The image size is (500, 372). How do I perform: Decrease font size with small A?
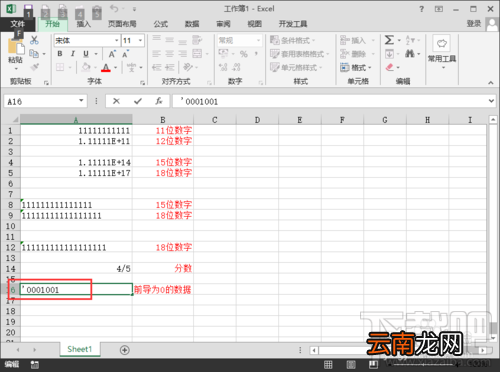(125, 54)
